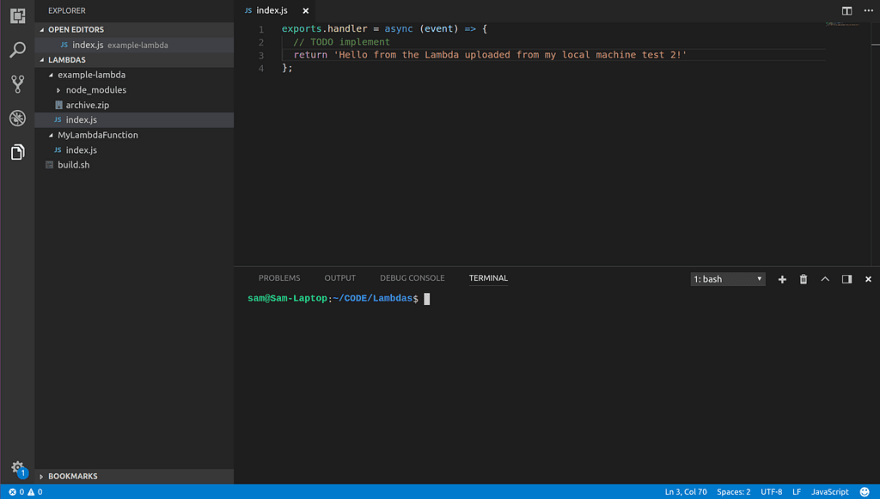Screen dimensions: 880x499
Task: Change language mode via JavaScript indicator
Action: click(829, 492)
